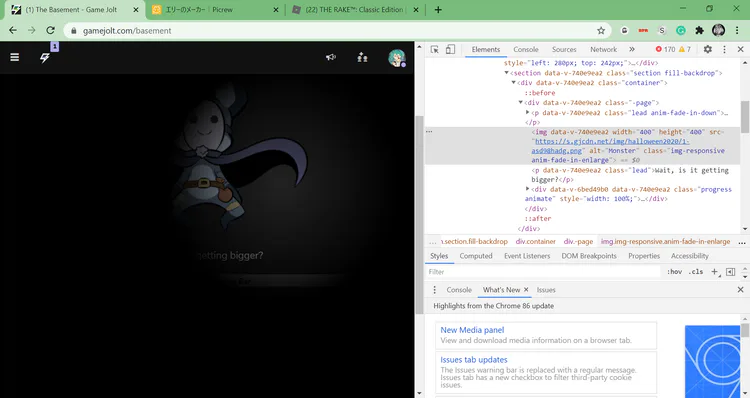Screen dimensions: 750x398
Task: Open a new browser tab
Action: [x=438, y=10]
